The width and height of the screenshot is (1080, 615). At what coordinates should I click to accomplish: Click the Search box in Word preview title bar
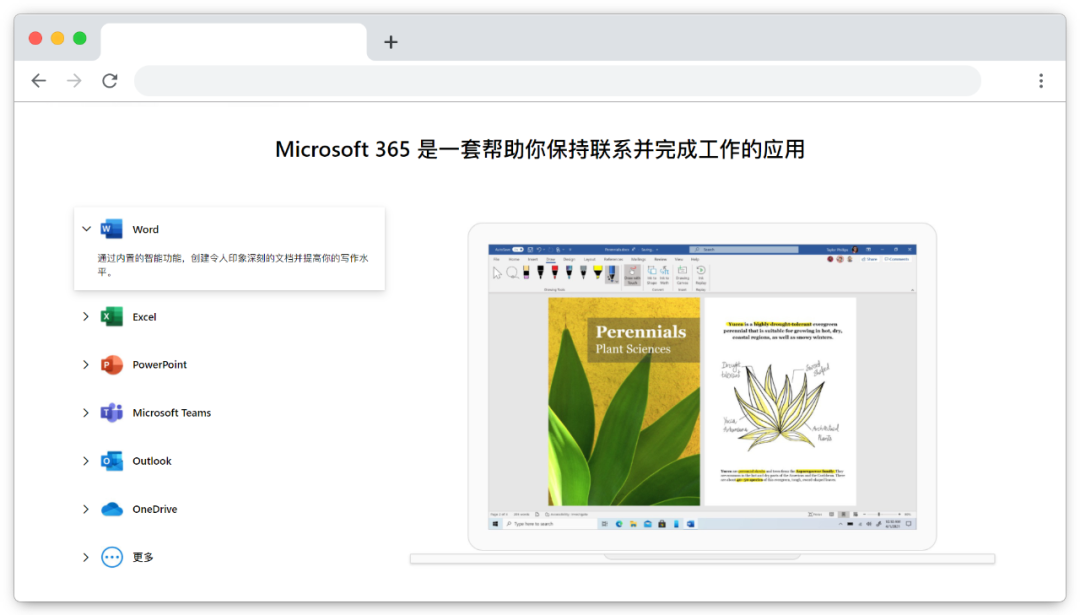[x=744, y=249]
